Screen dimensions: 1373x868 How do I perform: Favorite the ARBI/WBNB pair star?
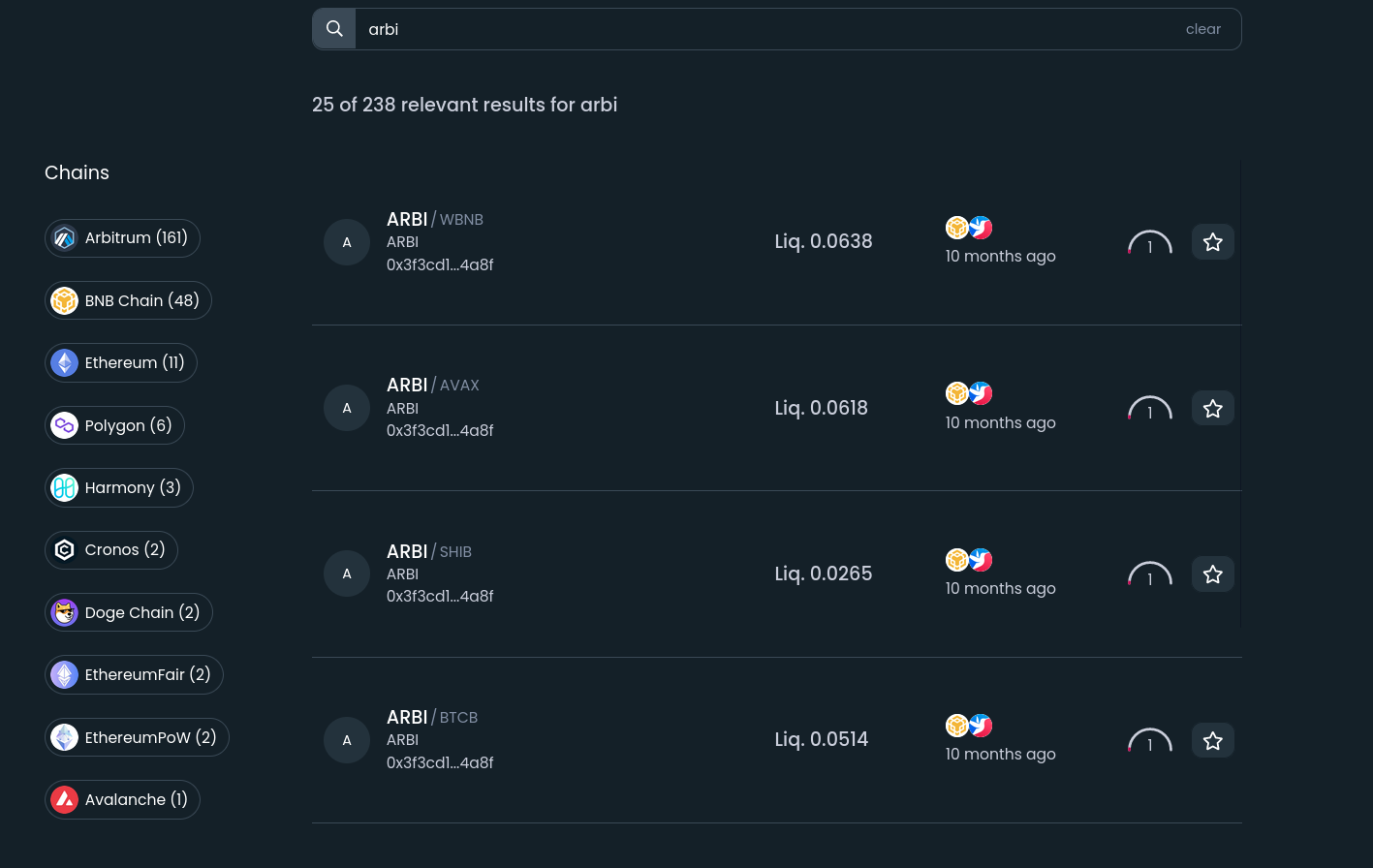tap(1212, 242)
